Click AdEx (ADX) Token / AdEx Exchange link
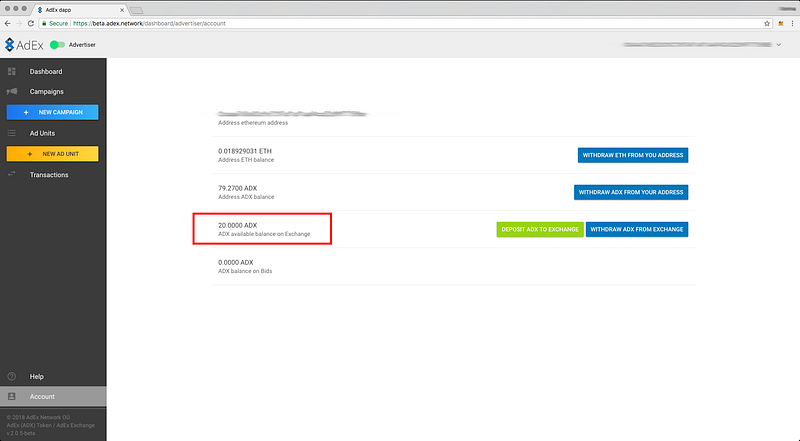This screenshot has height=441, width=800. 51,425
